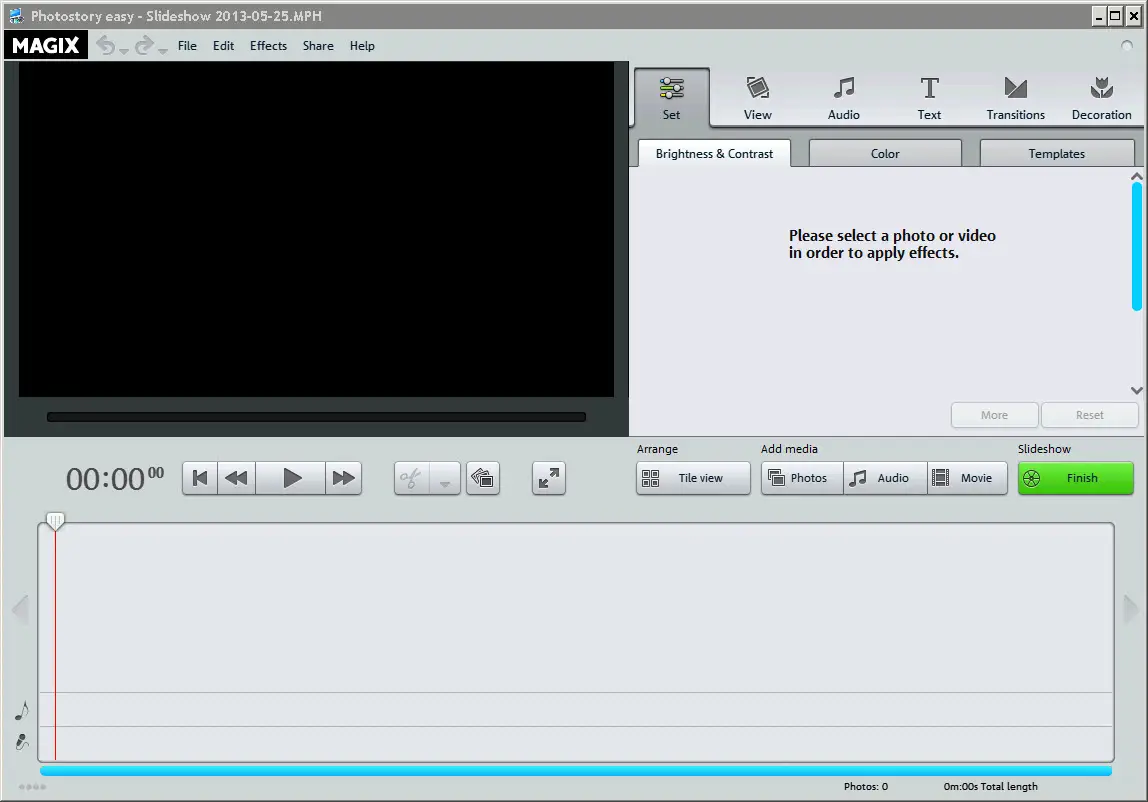Add media with the Movie button
The height and width of the screenshot is (802, 1148).
(968, 478)
